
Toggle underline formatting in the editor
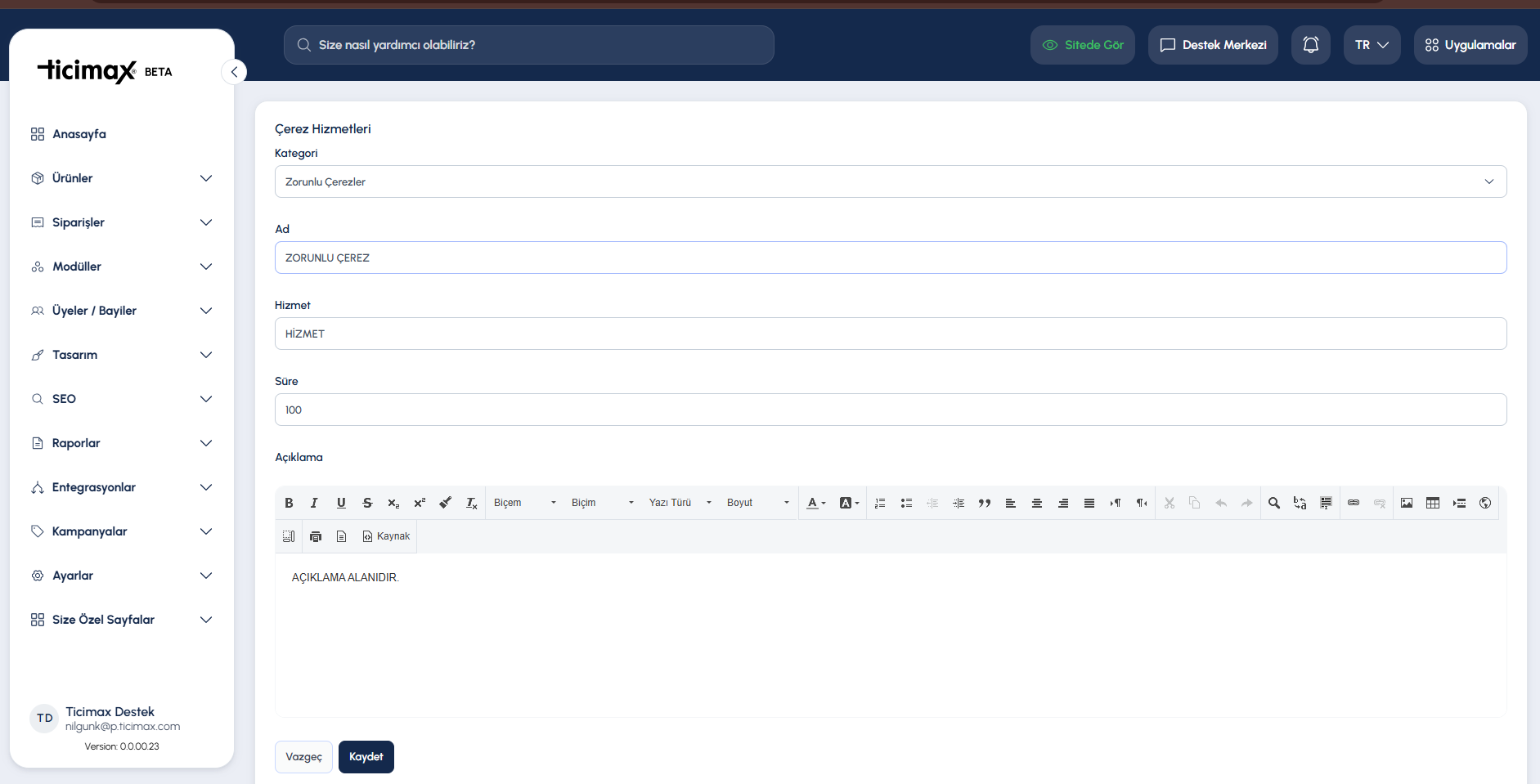[341, 503]
